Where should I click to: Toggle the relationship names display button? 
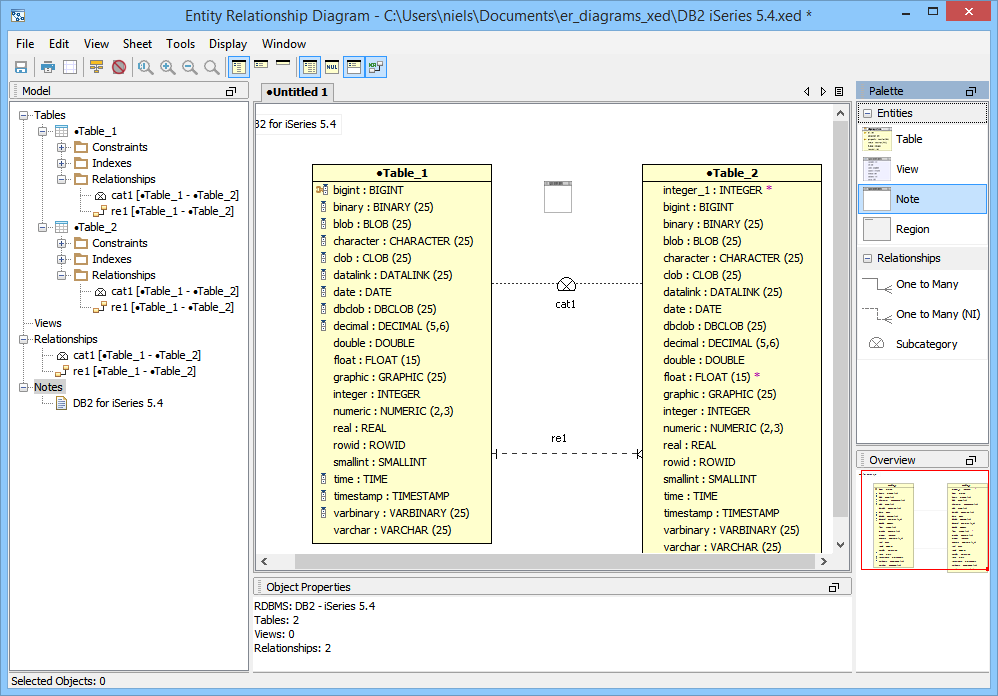pos(376,67)
